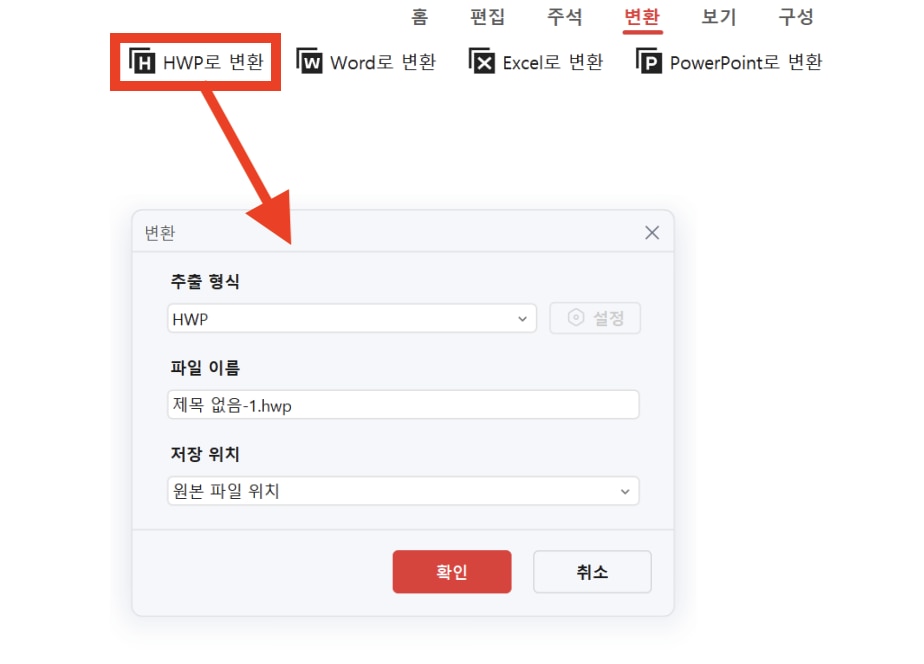Click the 취소 button
The width and height of the screenshot is (924, 664).
click(592, 571)
